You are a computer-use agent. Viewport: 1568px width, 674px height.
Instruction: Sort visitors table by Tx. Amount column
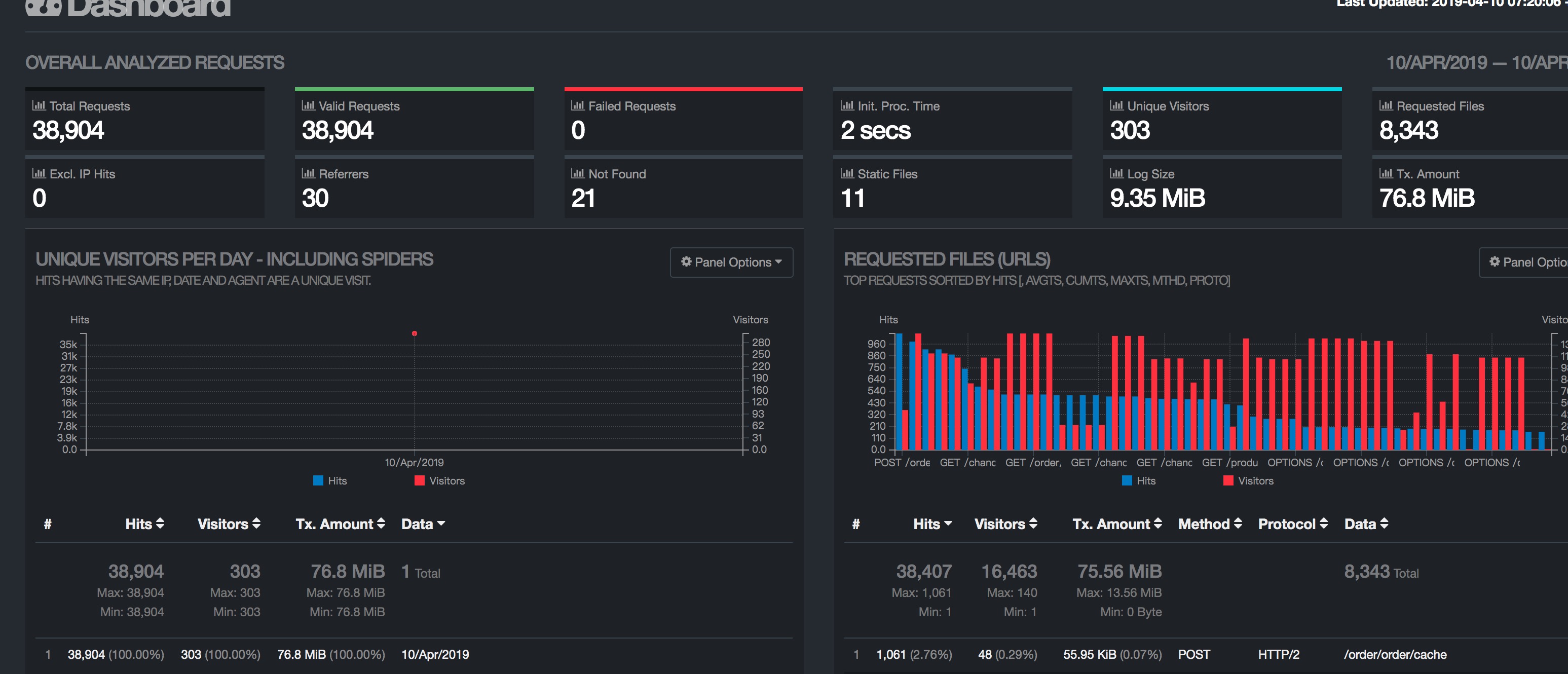(340, 523)
